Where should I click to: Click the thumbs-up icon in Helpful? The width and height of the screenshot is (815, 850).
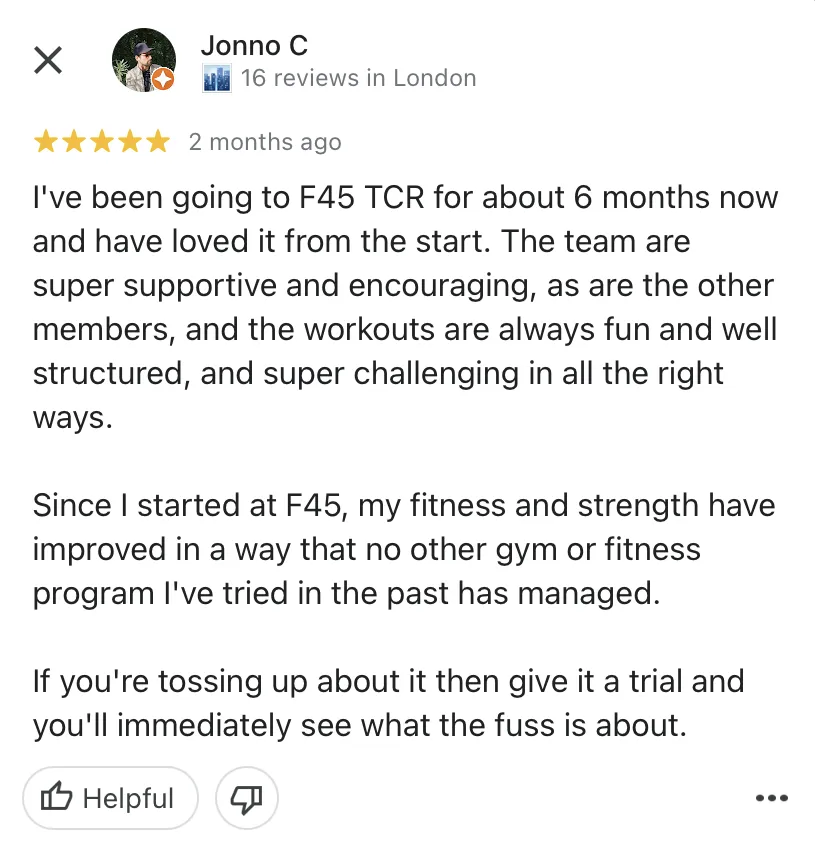57,798
